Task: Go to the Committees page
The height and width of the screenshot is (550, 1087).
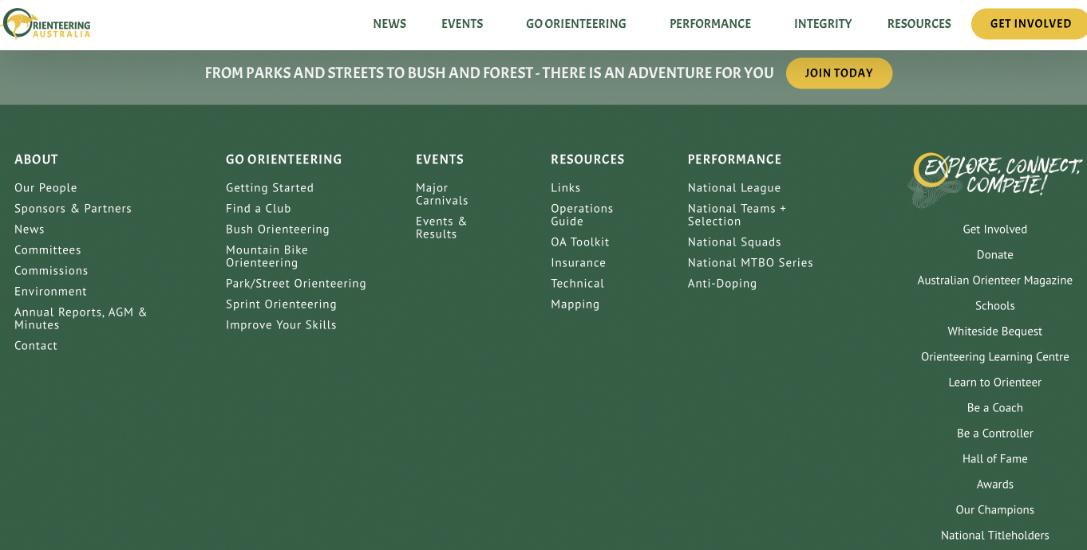Action: (48, 250)
